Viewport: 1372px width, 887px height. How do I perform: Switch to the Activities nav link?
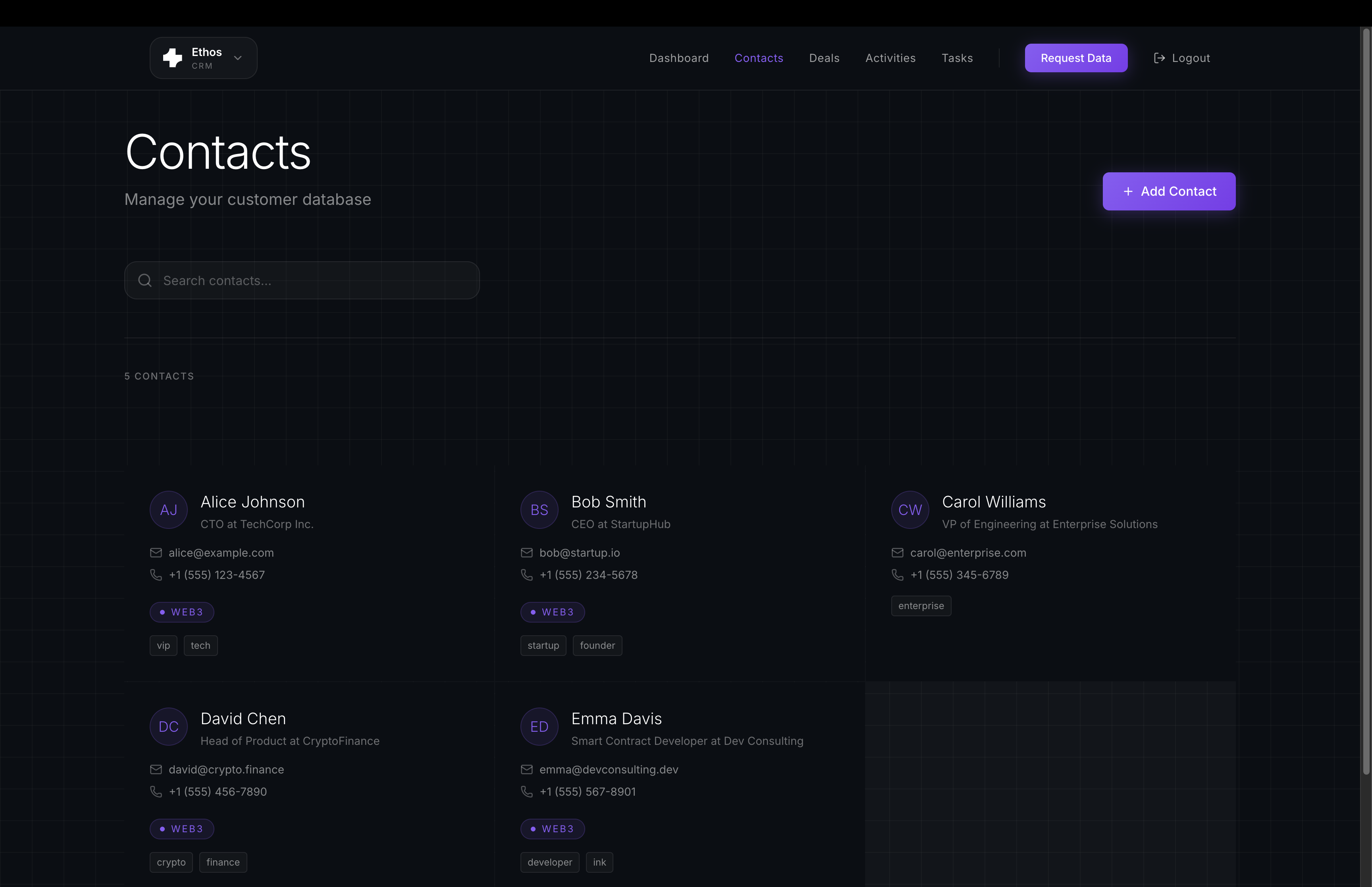(x=890, y=58)
